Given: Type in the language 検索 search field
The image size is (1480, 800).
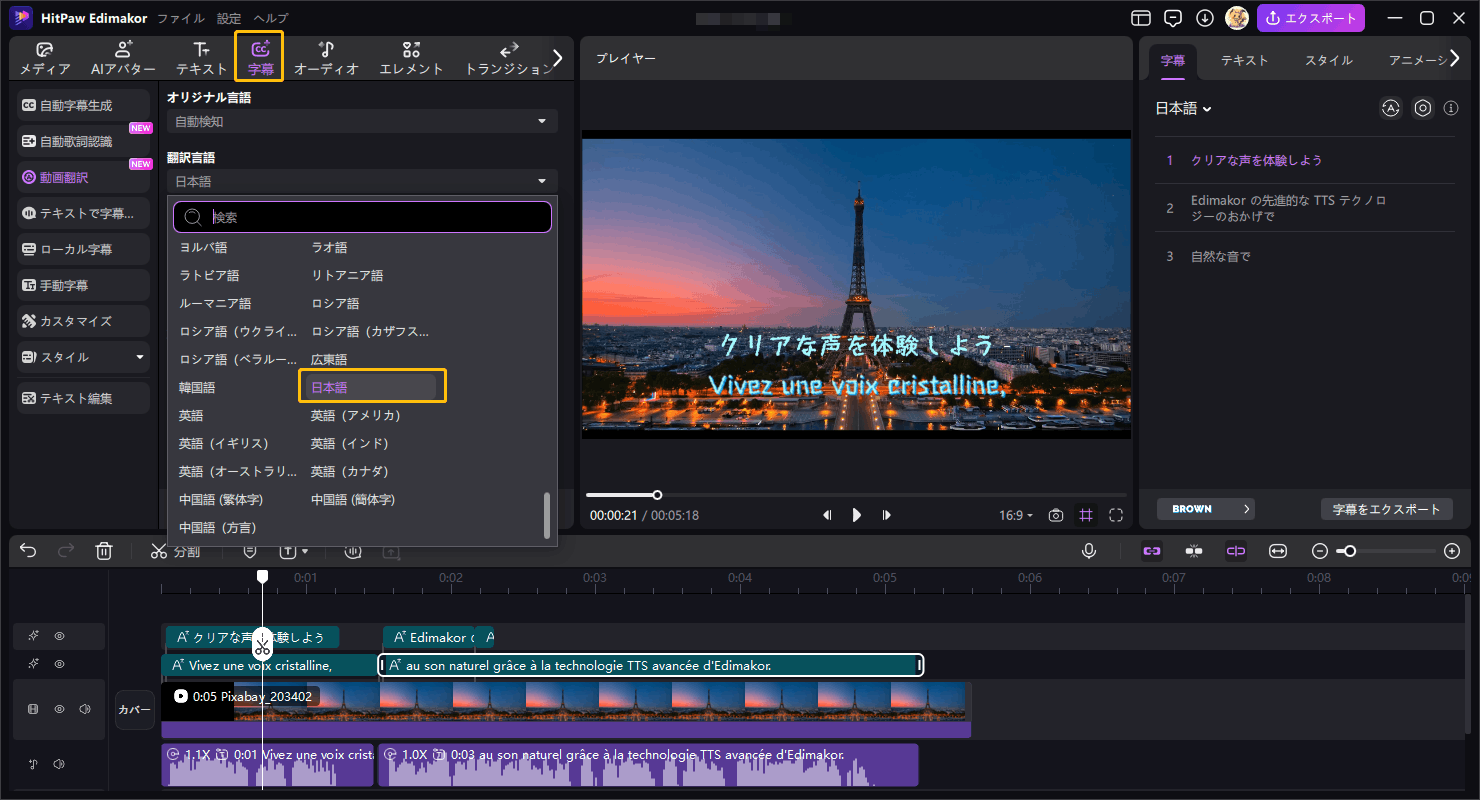Looking at the screenshot, I should pos(362,216).
